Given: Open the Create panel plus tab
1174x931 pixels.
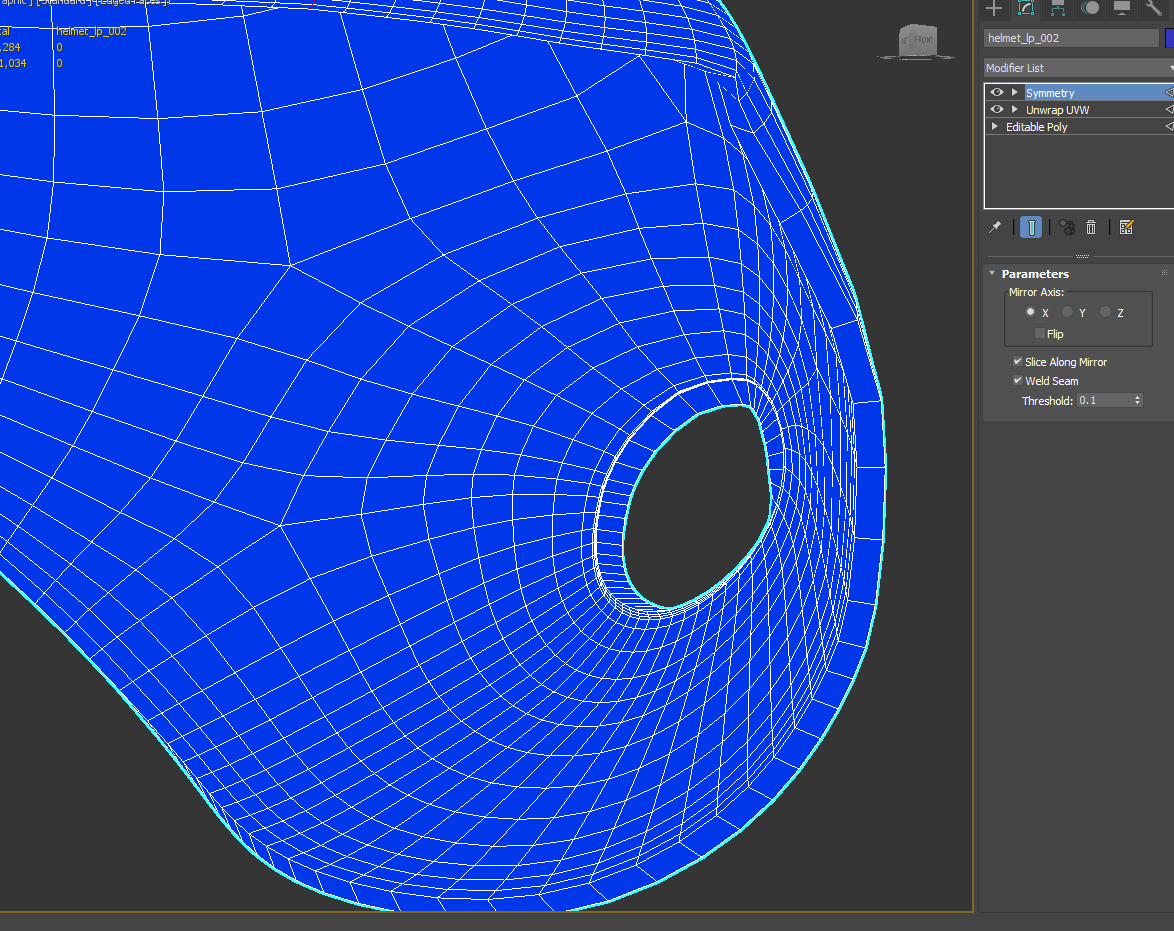Looking at the screenshot, I should [x=993, y=8].
